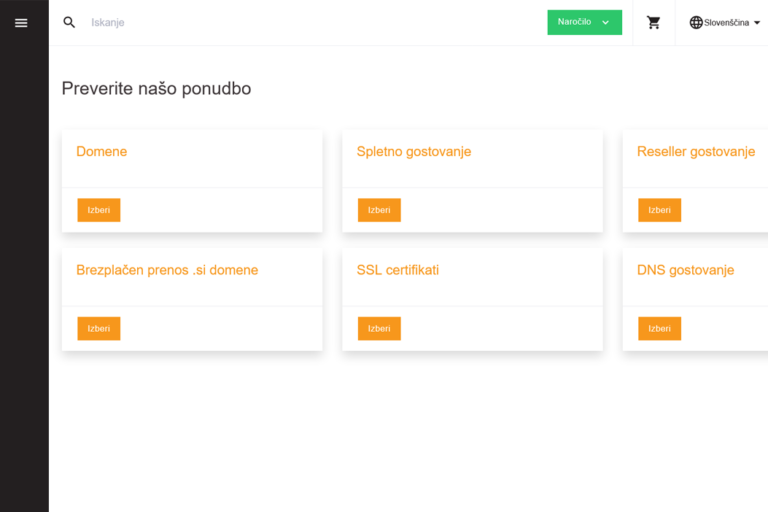768x512 pixels.
Task: Open the hamburger menu in sidebar
Action: coord(21,23)
